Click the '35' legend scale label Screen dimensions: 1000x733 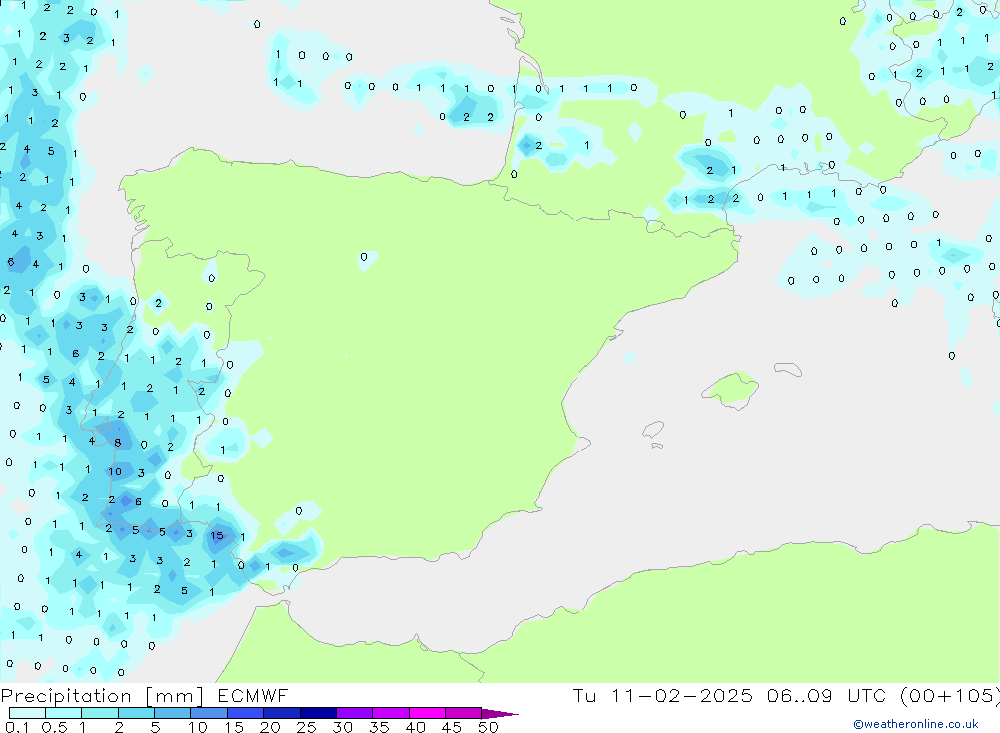(x=379, y=727)
